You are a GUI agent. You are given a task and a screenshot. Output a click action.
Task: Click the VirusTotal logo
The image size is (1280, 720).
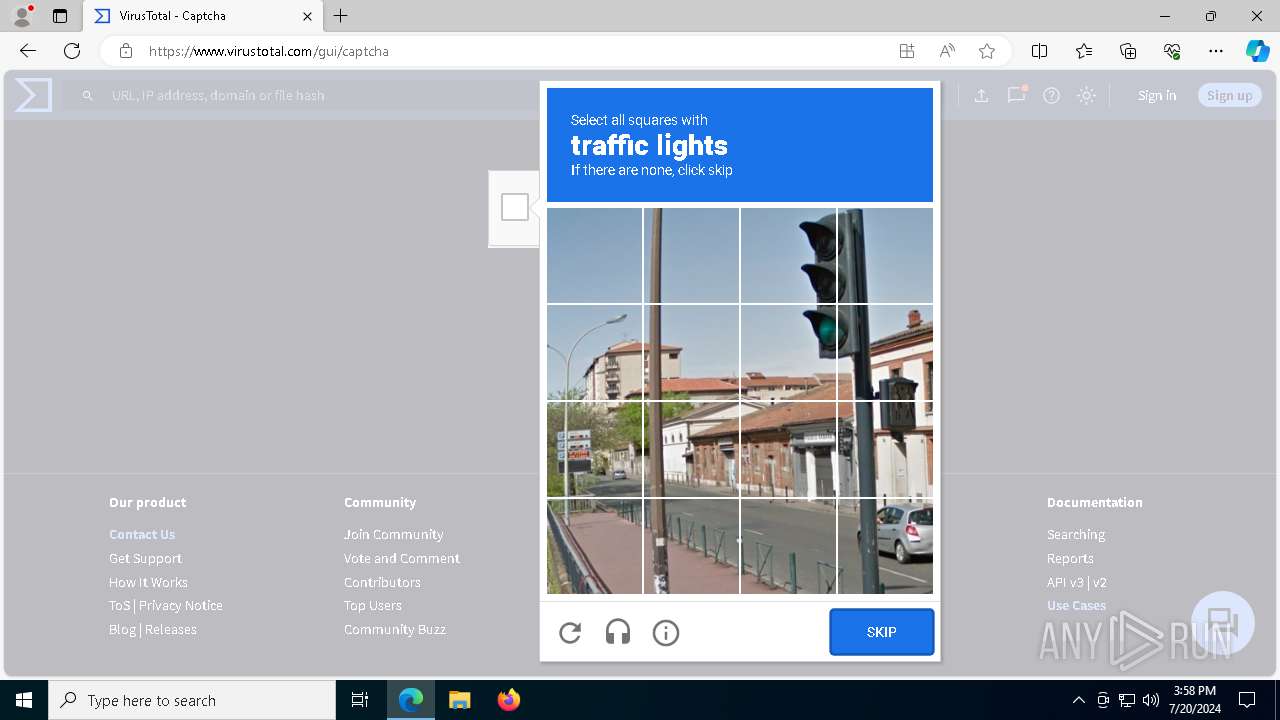point(33,95)
